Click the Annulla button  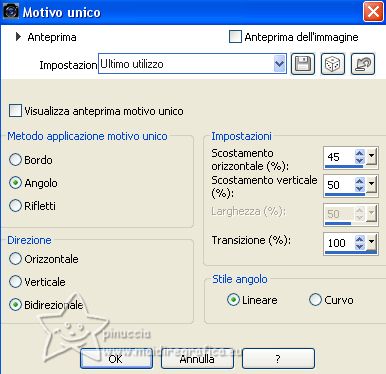pyautogui.click(x=197, y=359)
